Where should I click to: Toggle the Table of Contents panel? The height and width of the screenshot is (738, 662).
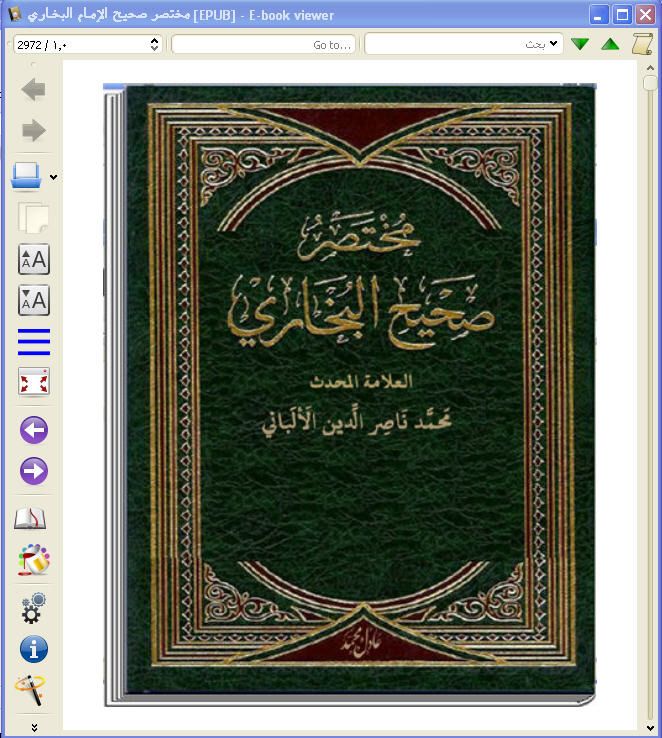coord(33,341)
